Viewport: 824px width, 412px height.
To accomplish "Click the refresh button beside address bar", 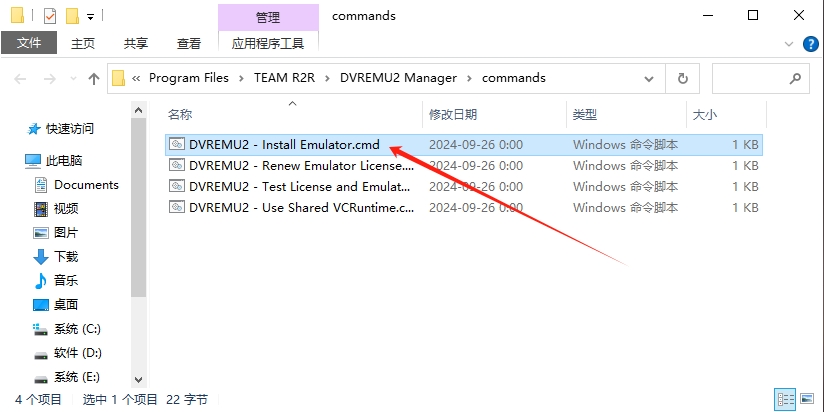I will tap(682, 78).
